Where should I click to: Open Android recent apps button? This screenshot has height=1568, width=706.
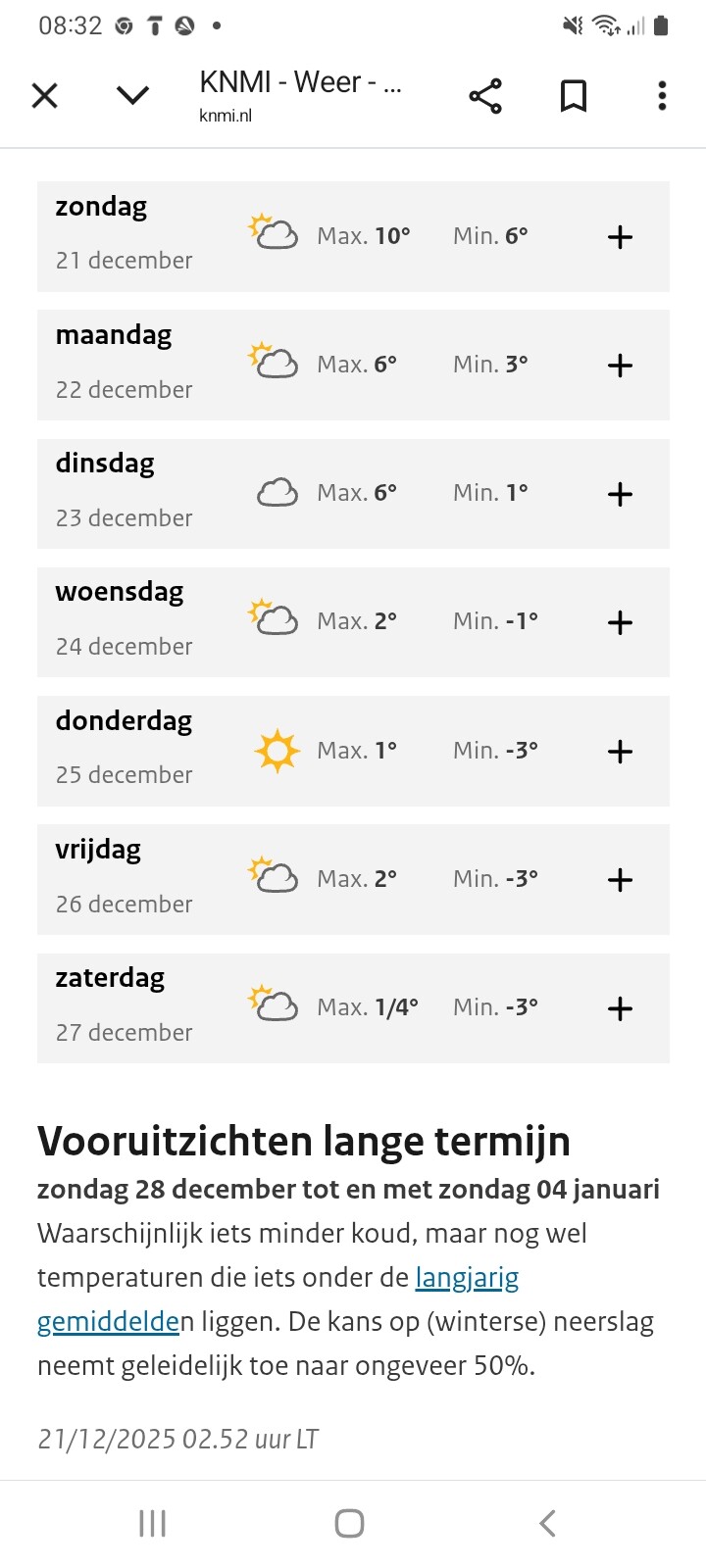(x=153, y=1523)
